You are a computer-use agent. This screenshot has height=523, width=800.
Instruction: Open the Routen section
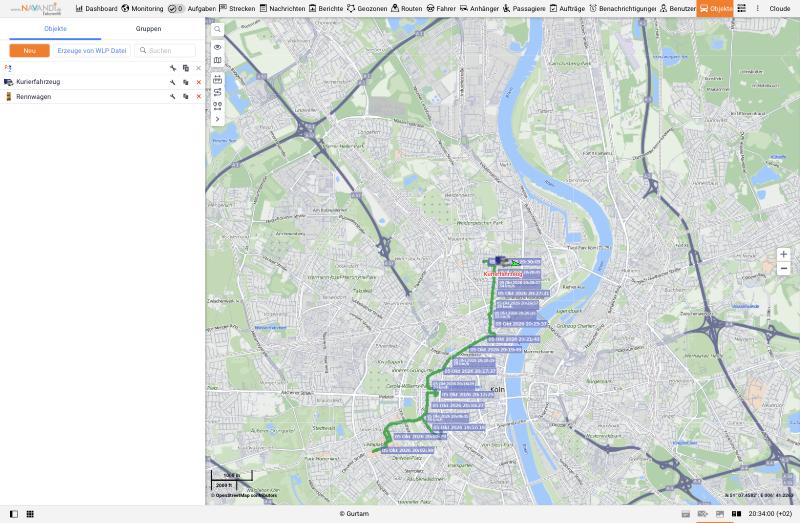click(407, 9)
